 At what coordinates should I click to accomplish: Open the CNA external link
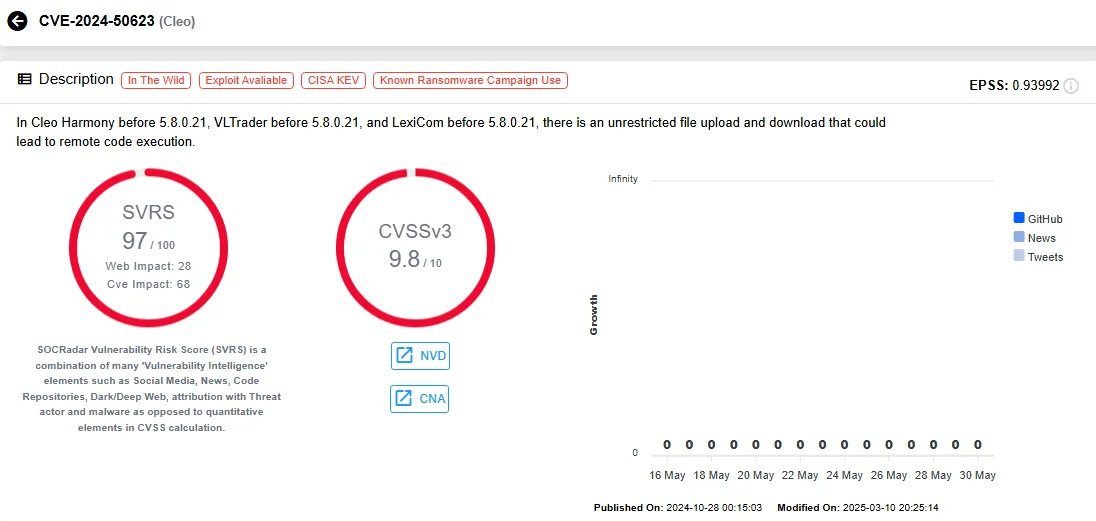pyautogui.click(x=419, y=399)
